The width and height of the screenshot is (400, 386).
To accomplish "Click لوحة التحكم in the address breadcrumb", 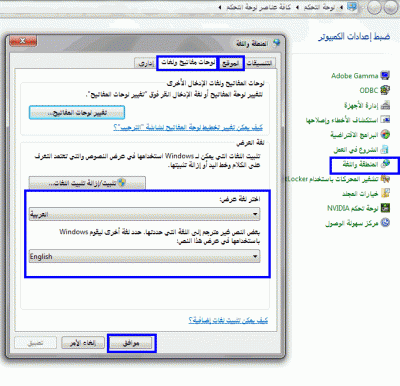I will pyautogui.click(x=319, y=7).
